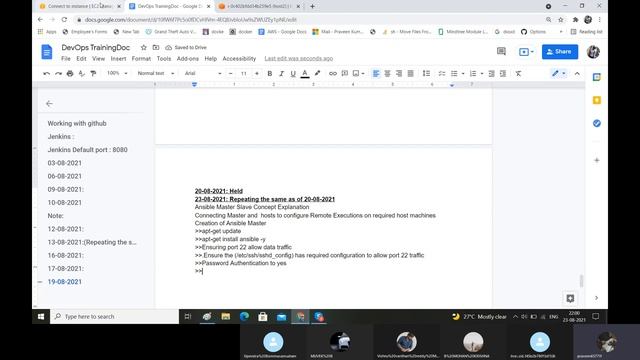Click the Windows Start button

pos(41,317)
